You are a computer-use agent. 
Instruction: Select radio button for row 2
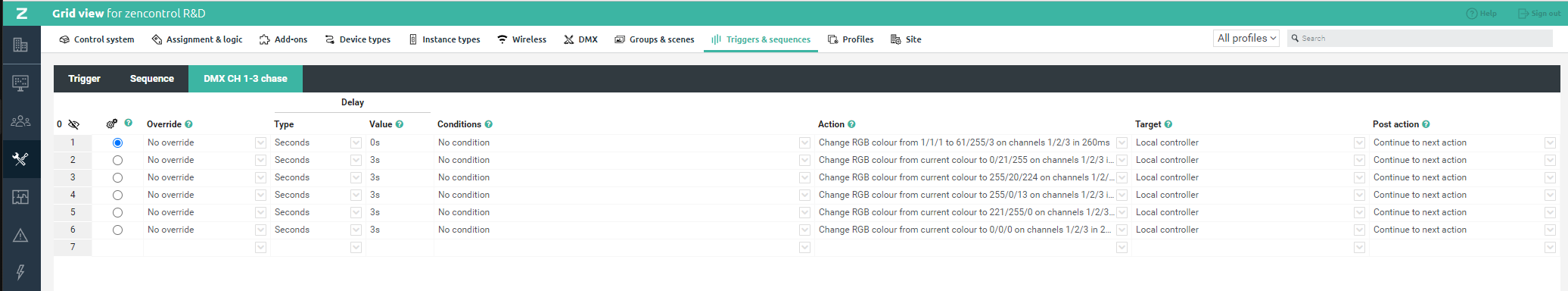point(117,160)
